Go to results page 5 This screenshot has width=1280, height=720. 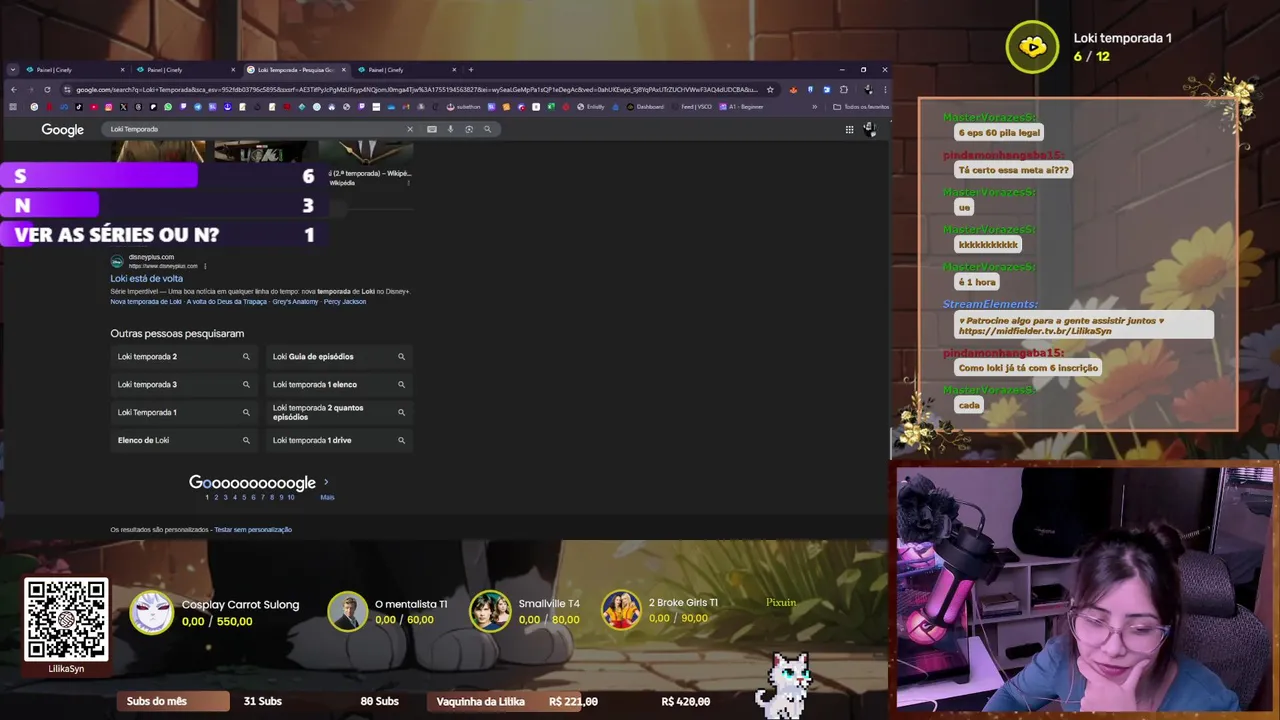click(x=244, y=497)
